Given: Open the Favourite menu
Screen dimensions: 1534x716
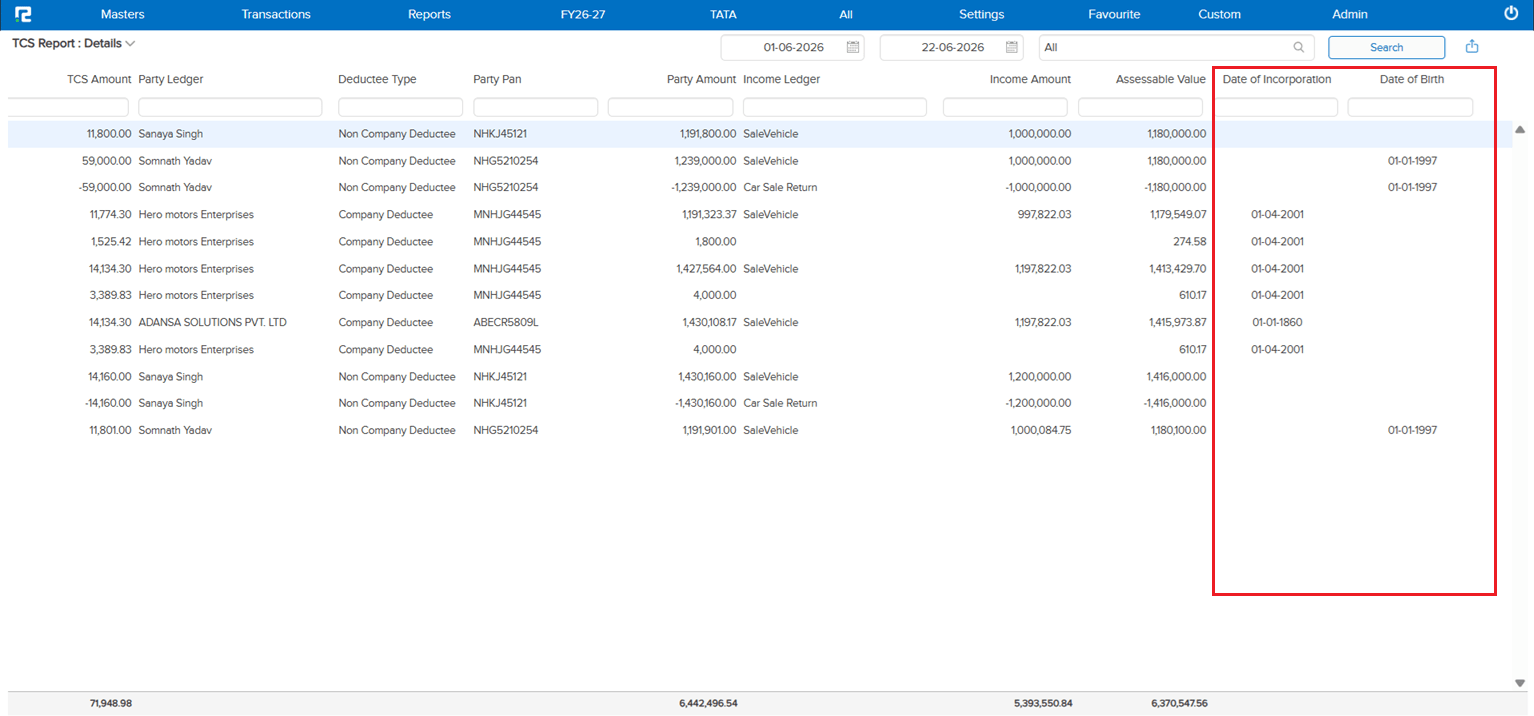Looking at the screenshot, I should [x=1114, y=14].
